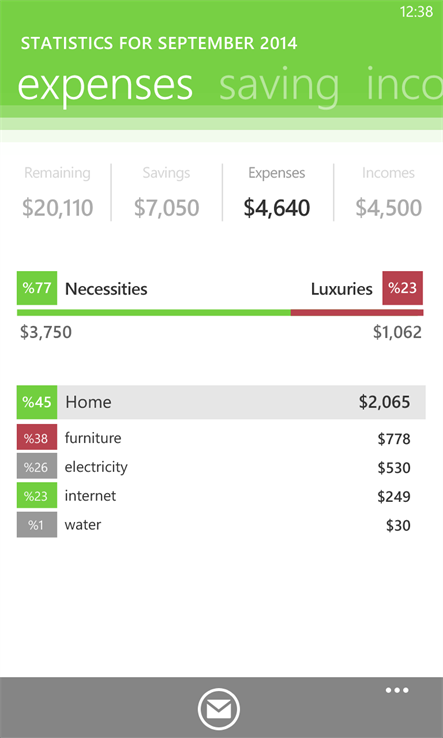Collapse the Home category row
443x738 pixels.
coord(221,402)
